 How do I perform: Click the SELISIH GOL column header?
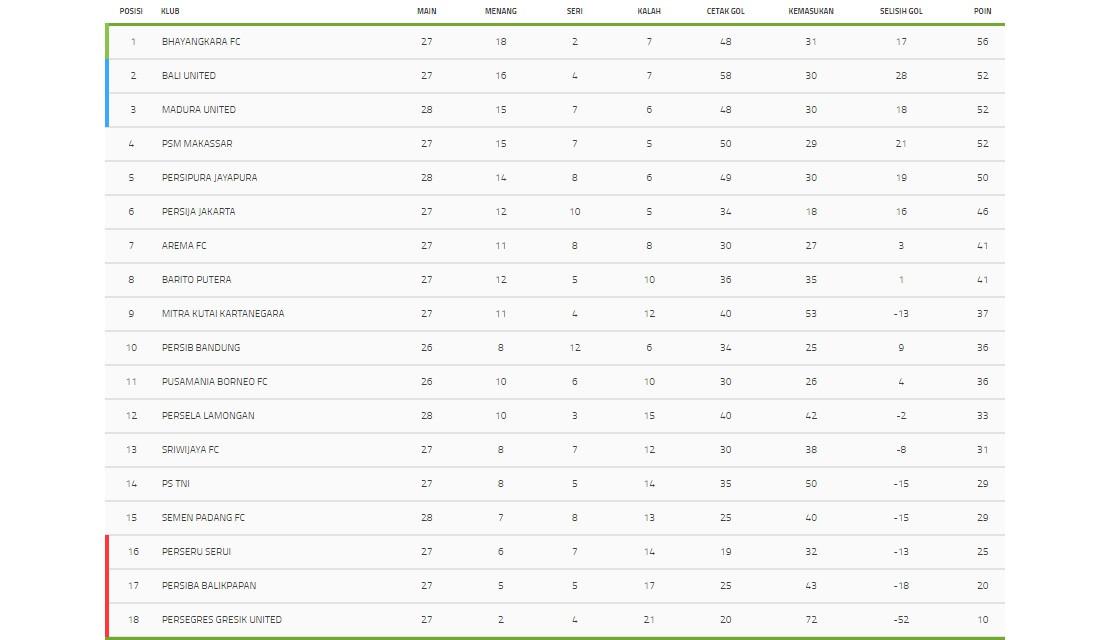pyautogui.click(x=901, y=11)
